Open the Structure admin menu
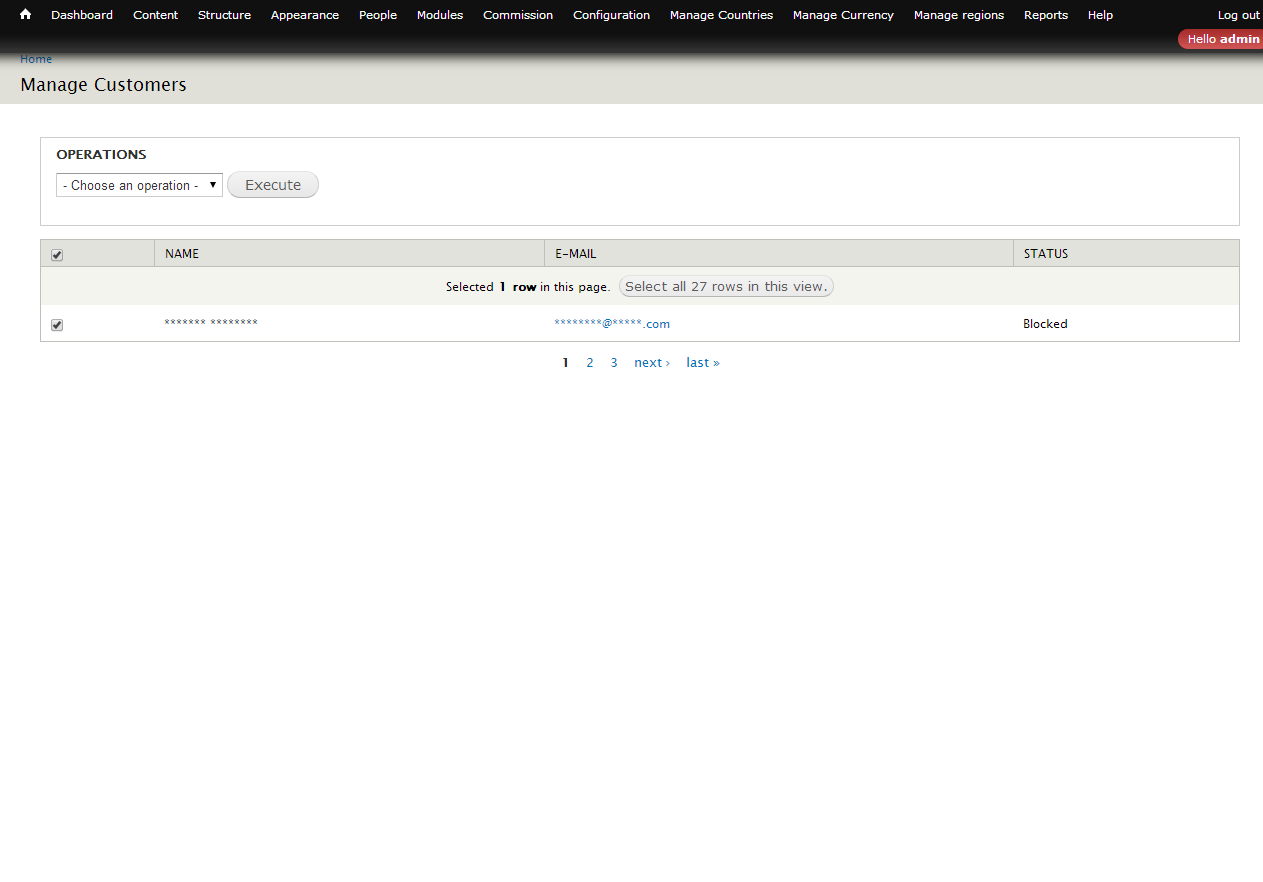The width and height of the screenshot is (1263, 882). pos(224,15)
